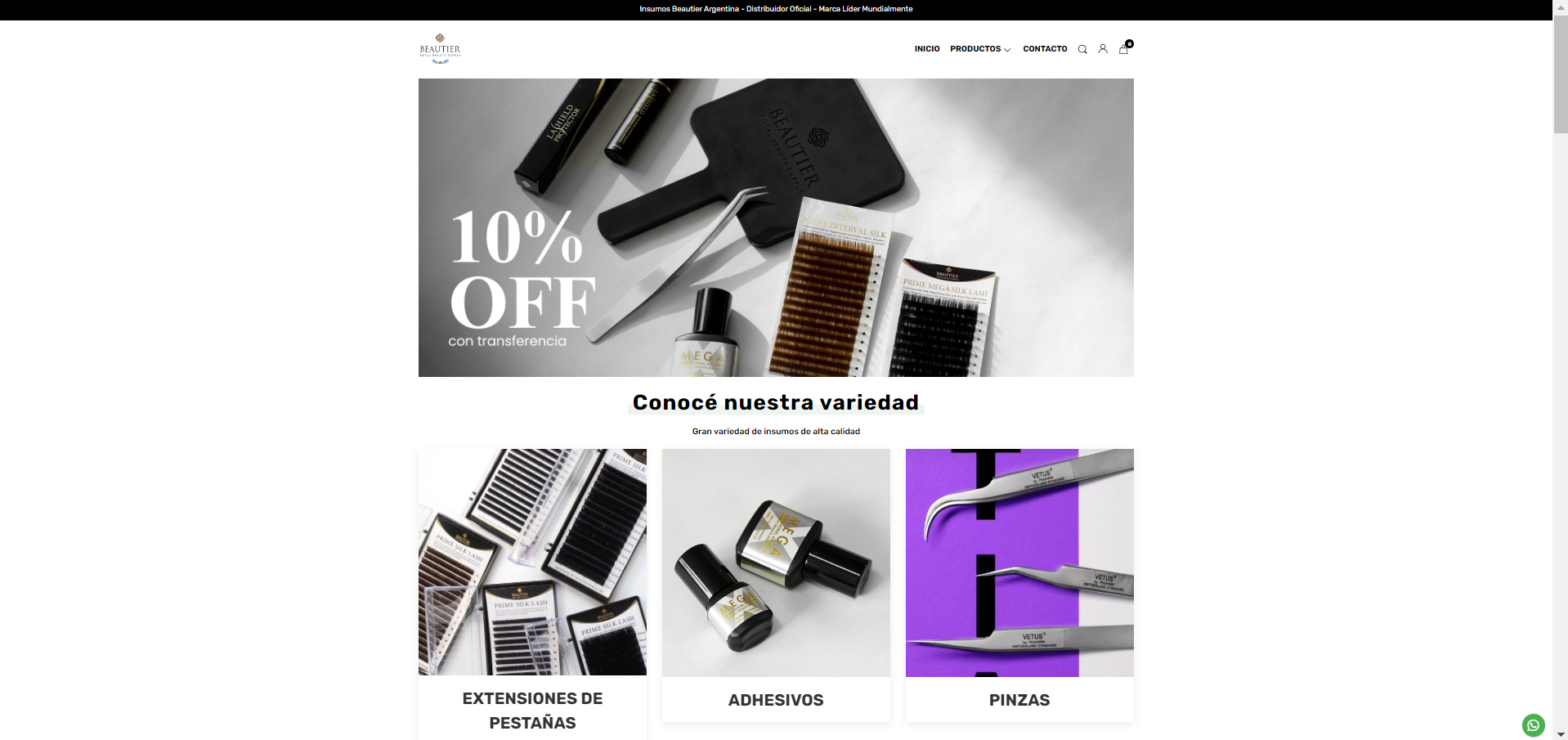The image size is (1568, 740).
Task: Click the top announcement bar text
Action: tap(776, 9)
